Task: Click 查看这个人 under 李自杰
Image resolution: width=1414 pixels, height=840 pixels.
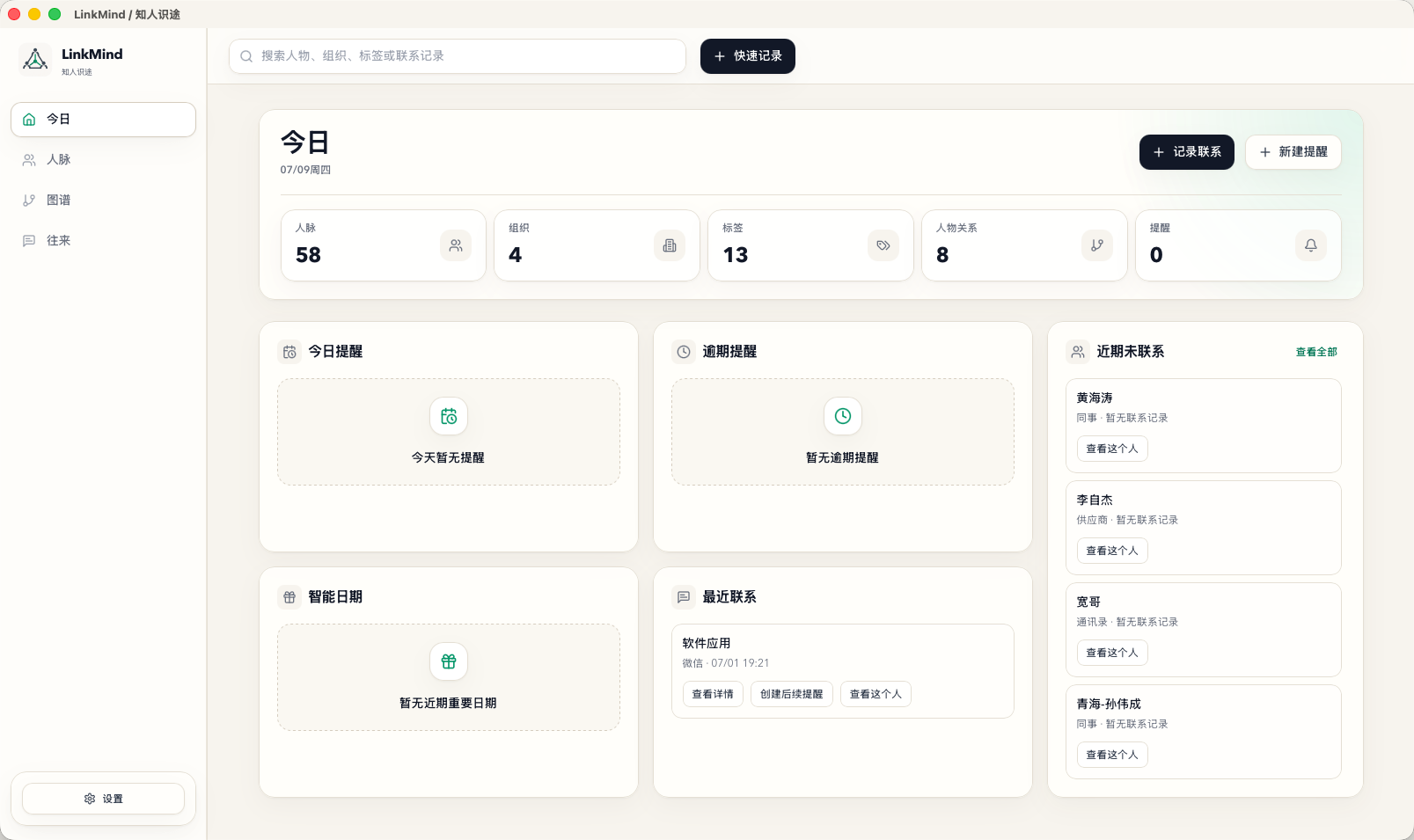Action: 1112,551
